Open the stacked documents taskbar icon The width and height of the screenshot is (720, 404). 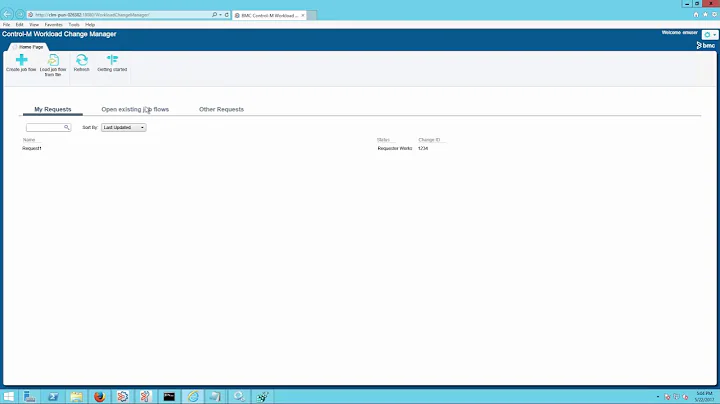click(215, 397)
